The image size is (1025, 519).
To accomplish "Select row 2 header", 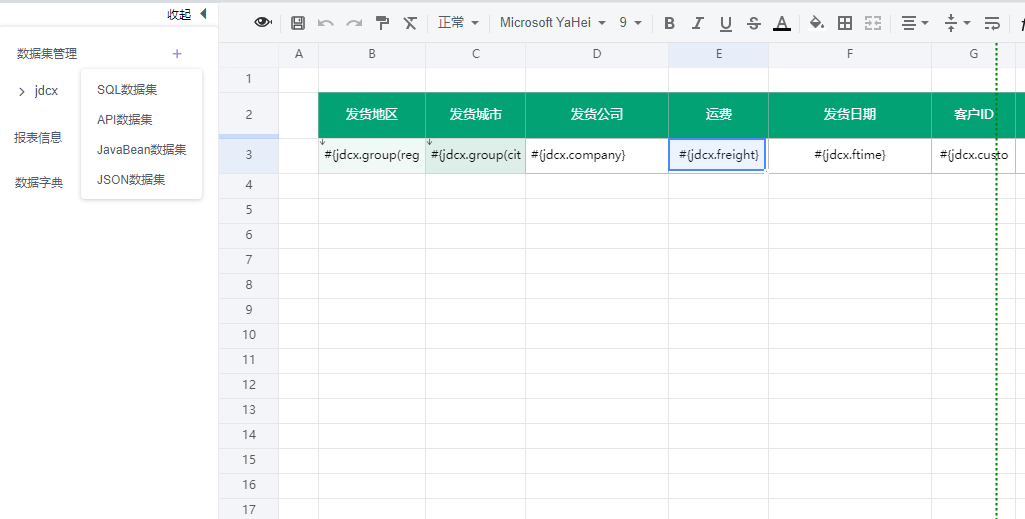I will (248, 114).
